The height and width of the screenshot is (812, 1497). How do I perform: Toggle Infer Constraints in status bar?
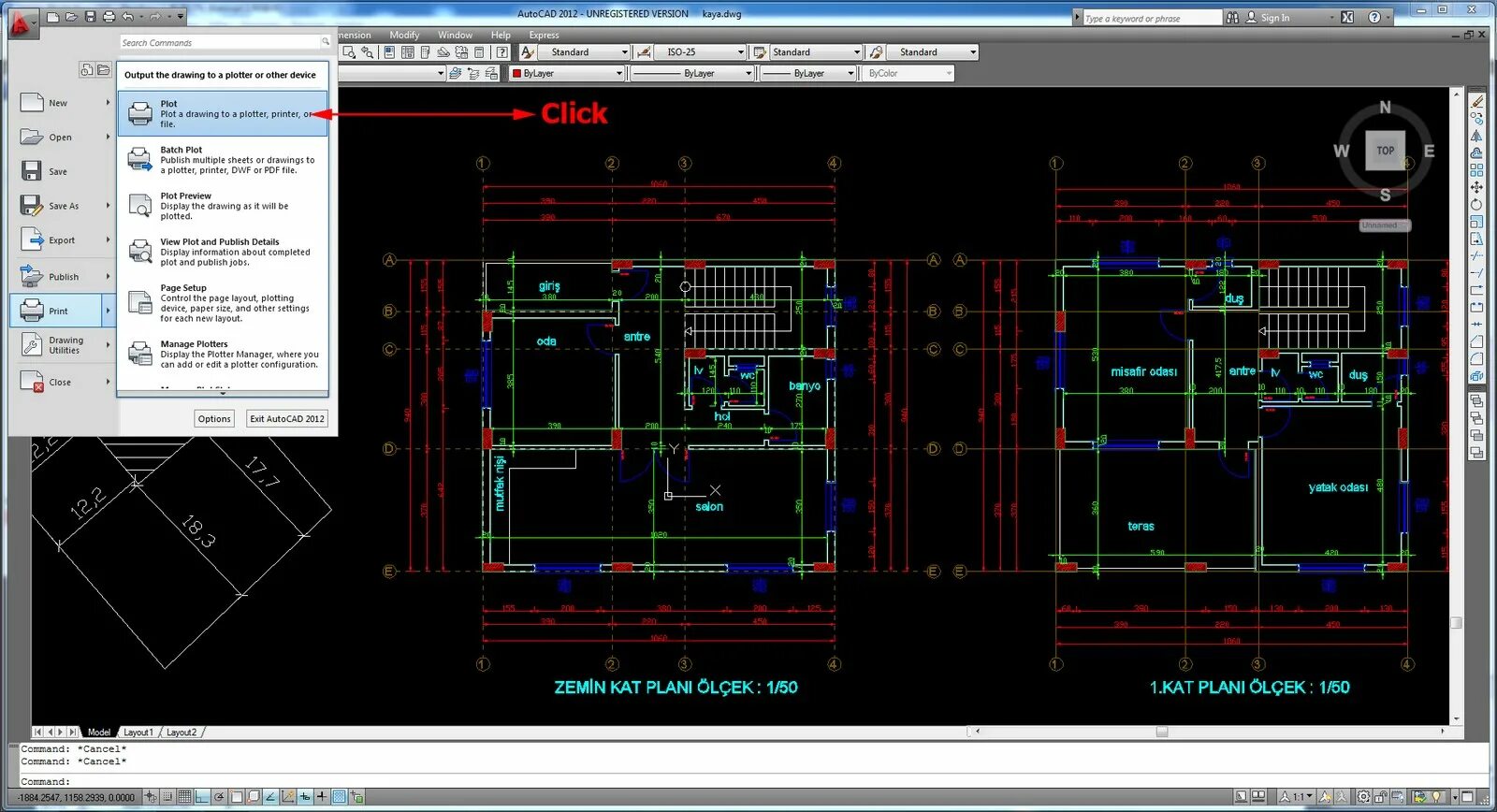(150, 797)
